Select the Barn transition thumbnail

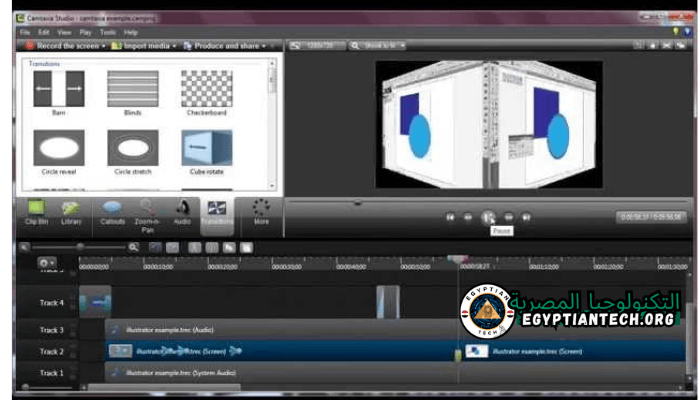click(59, 89)
